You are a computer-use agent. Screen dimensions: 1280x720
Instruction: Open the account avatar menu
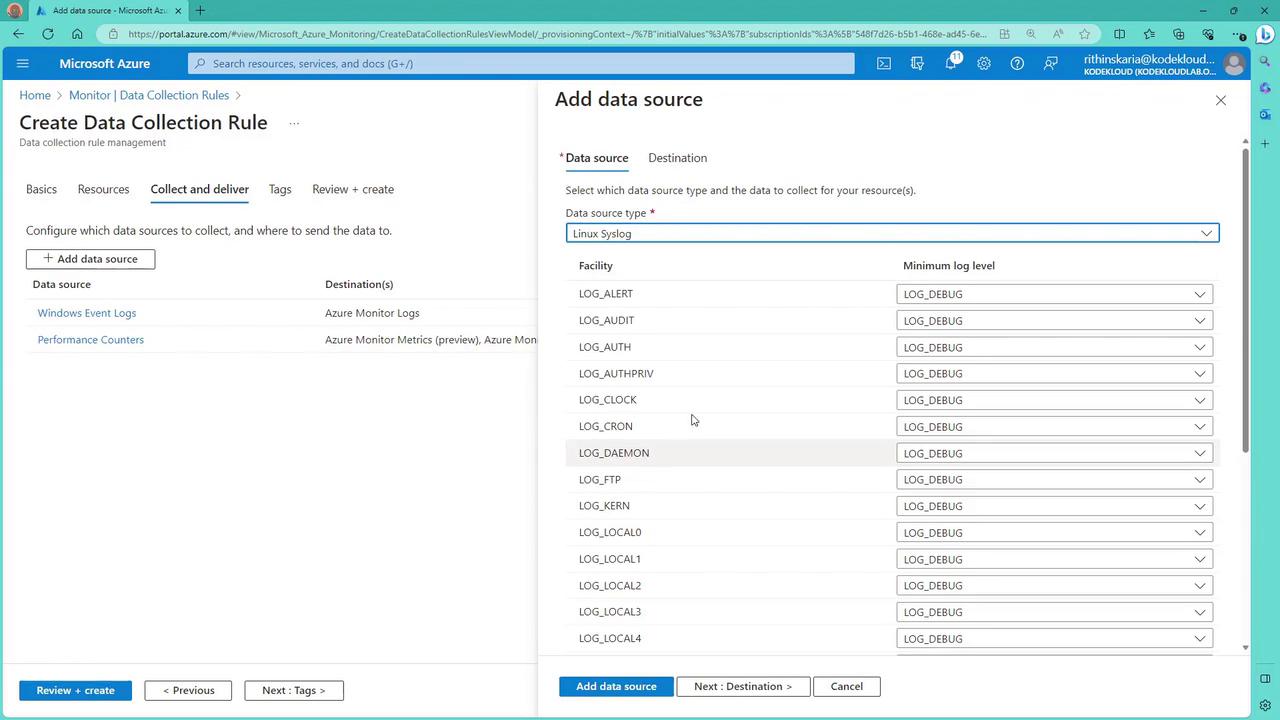click(x=1234, y=64)
